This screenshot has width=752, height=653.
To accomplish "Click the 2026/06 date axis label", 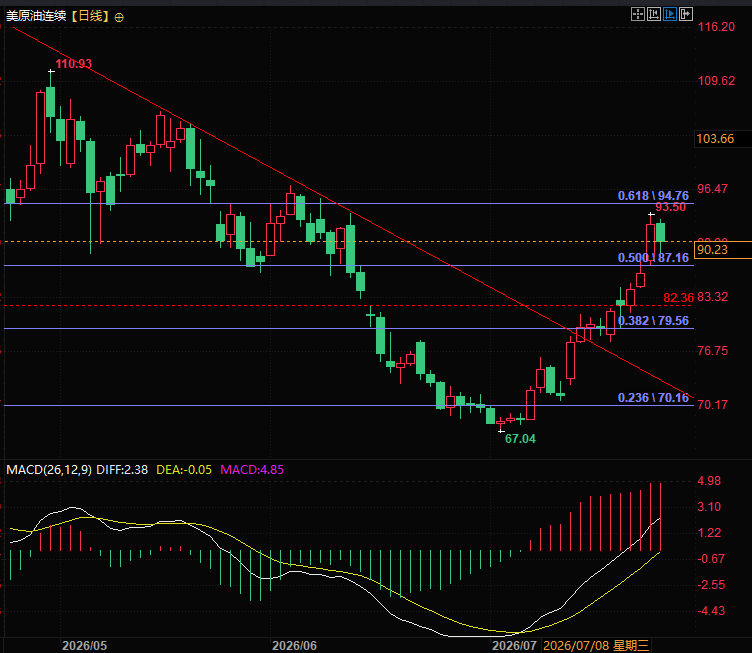I will point(294,646).
